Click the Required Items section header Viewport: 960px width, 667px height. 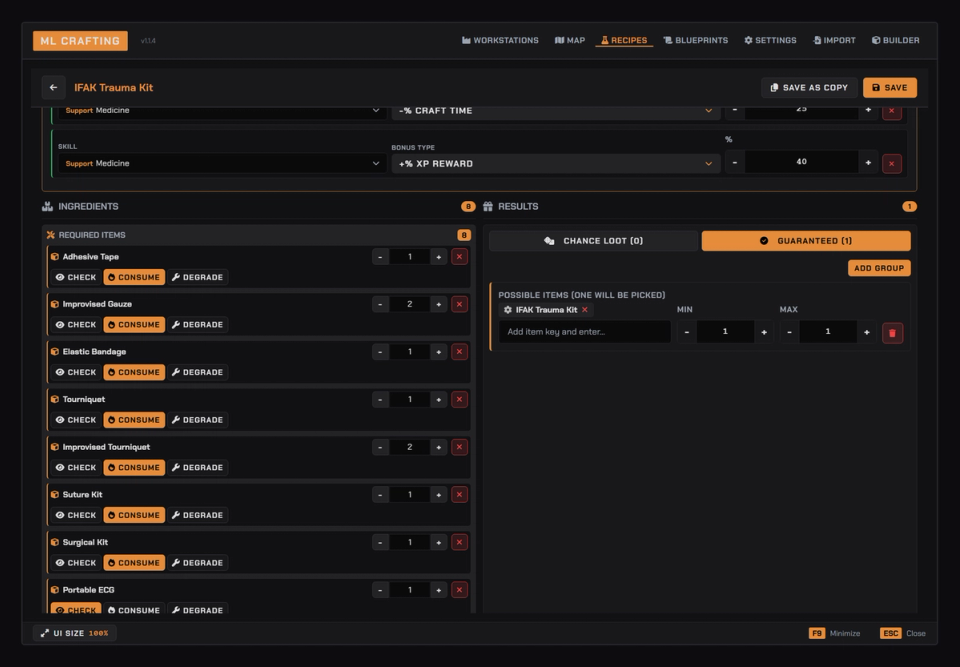(x=259, y=235)
